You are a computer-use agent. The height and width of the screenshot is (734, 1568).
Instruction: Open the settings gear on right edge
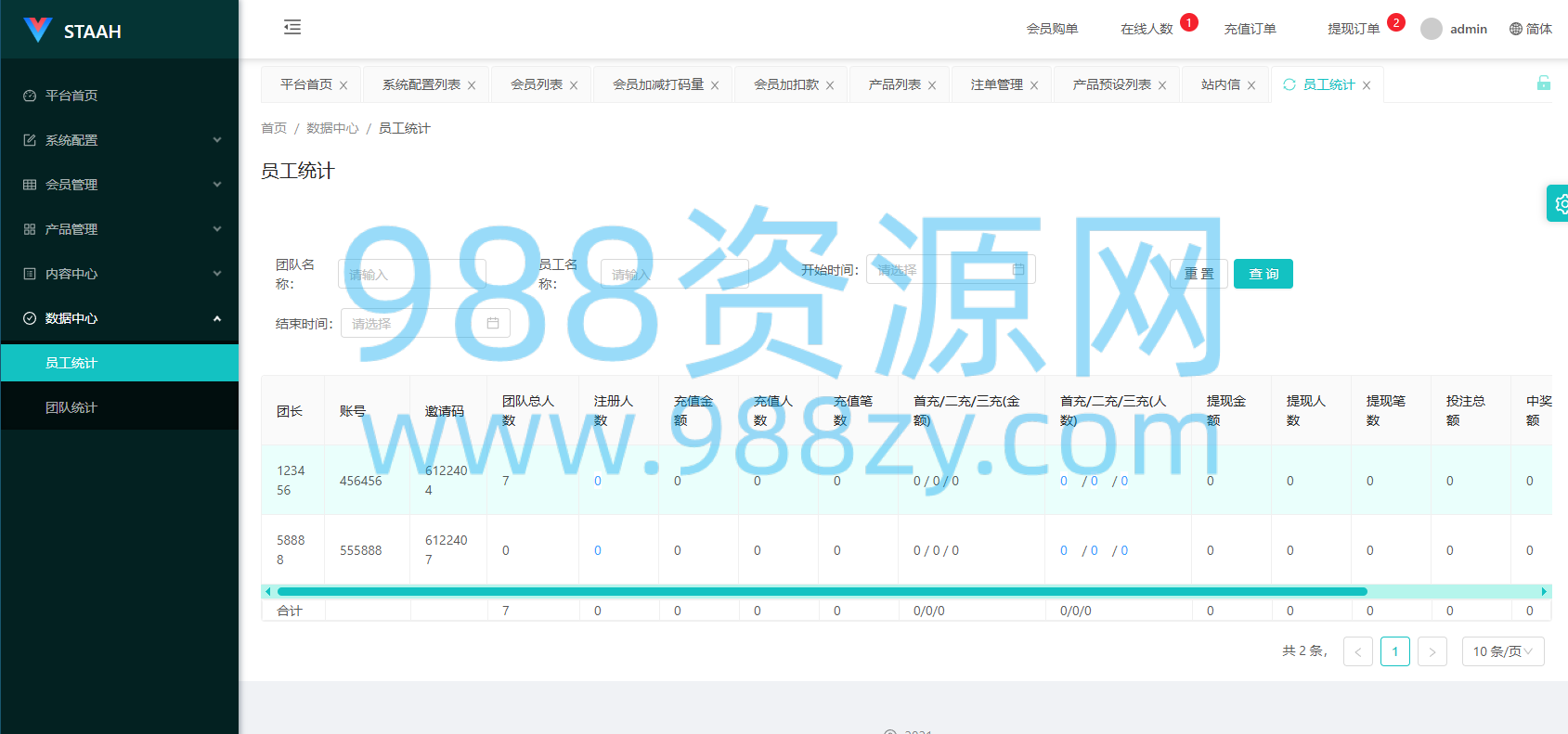tap(1560, 203)
